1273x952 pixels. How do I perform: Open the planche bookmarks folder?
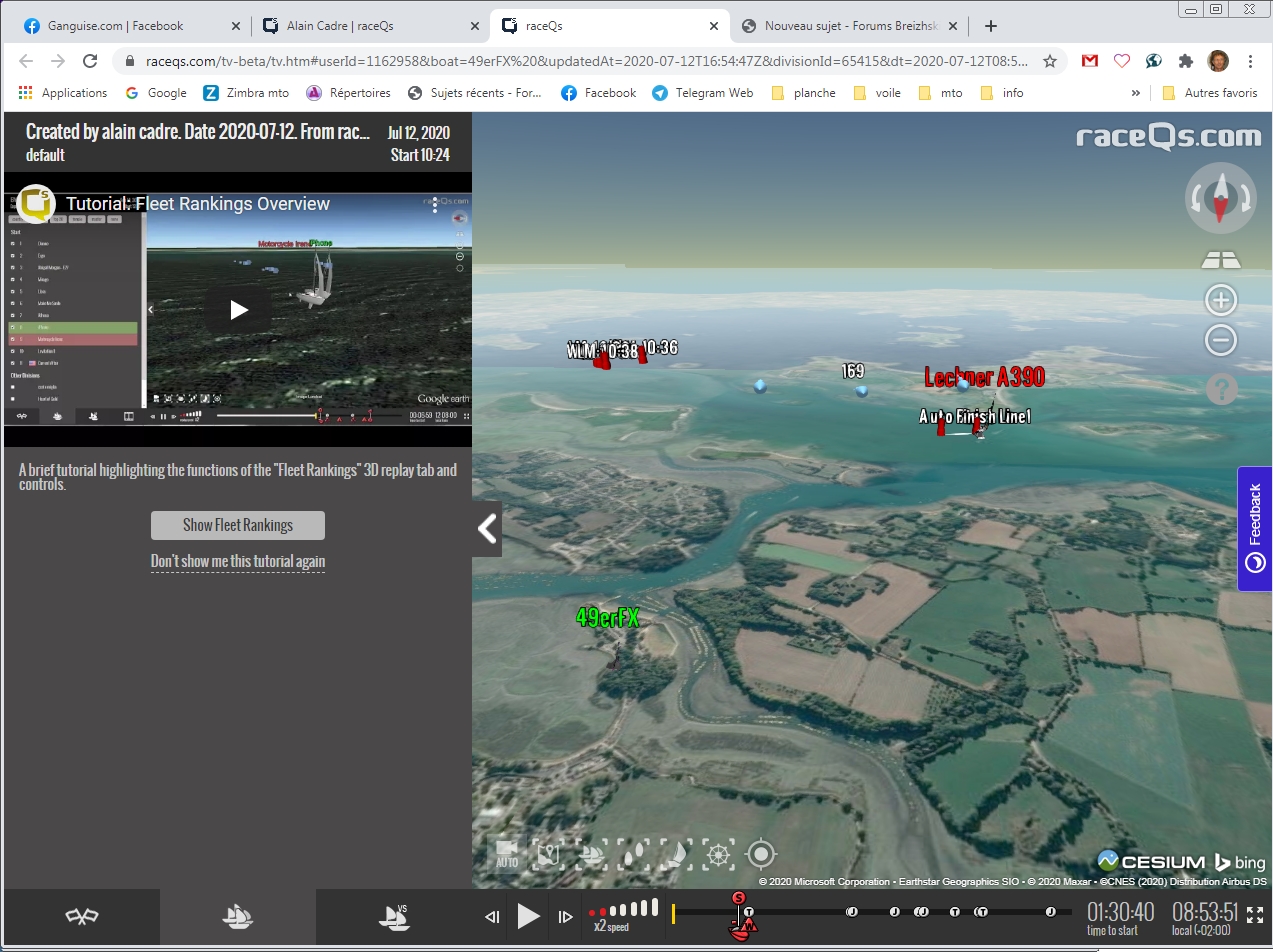(x=804, y=93)
